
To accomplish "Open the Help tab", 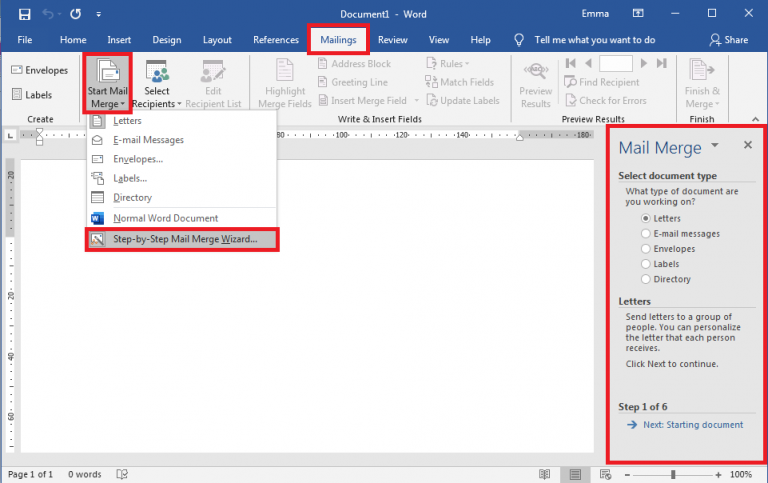I will 480,40.
